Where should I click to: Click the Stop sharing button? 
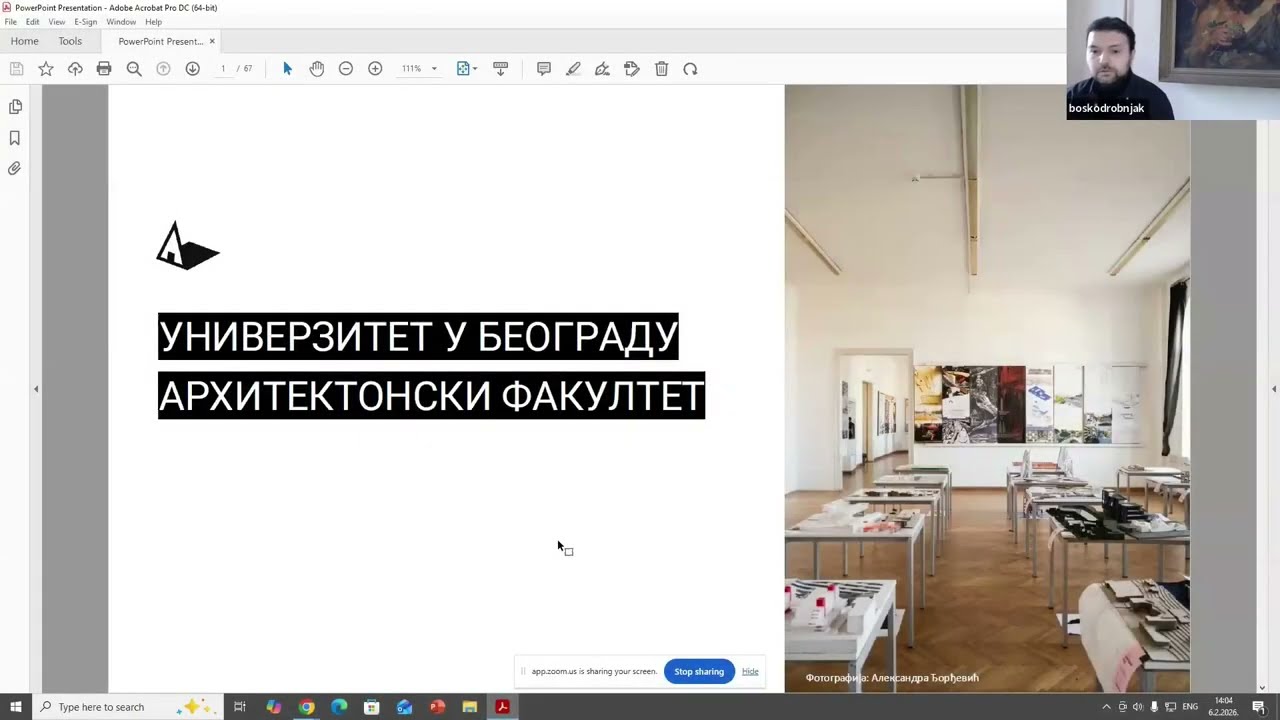(699, 672)
